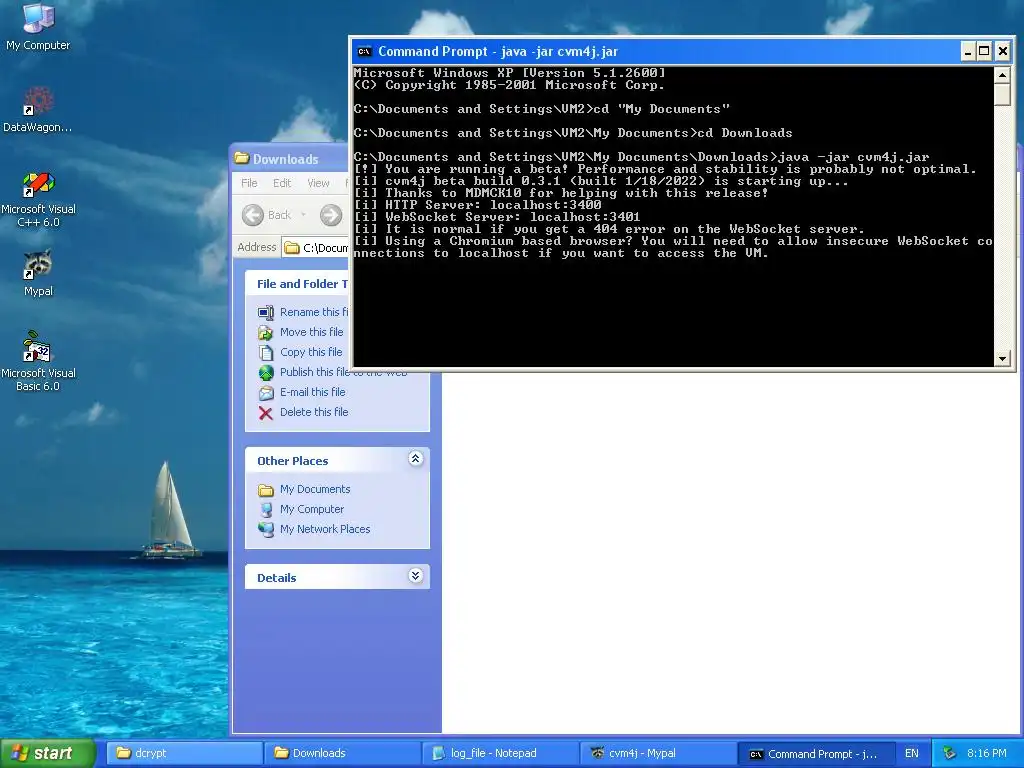This screenshot has width=1024, height=768.
Task: Minimize the Command Prompt window
Action: click(968, 52)
